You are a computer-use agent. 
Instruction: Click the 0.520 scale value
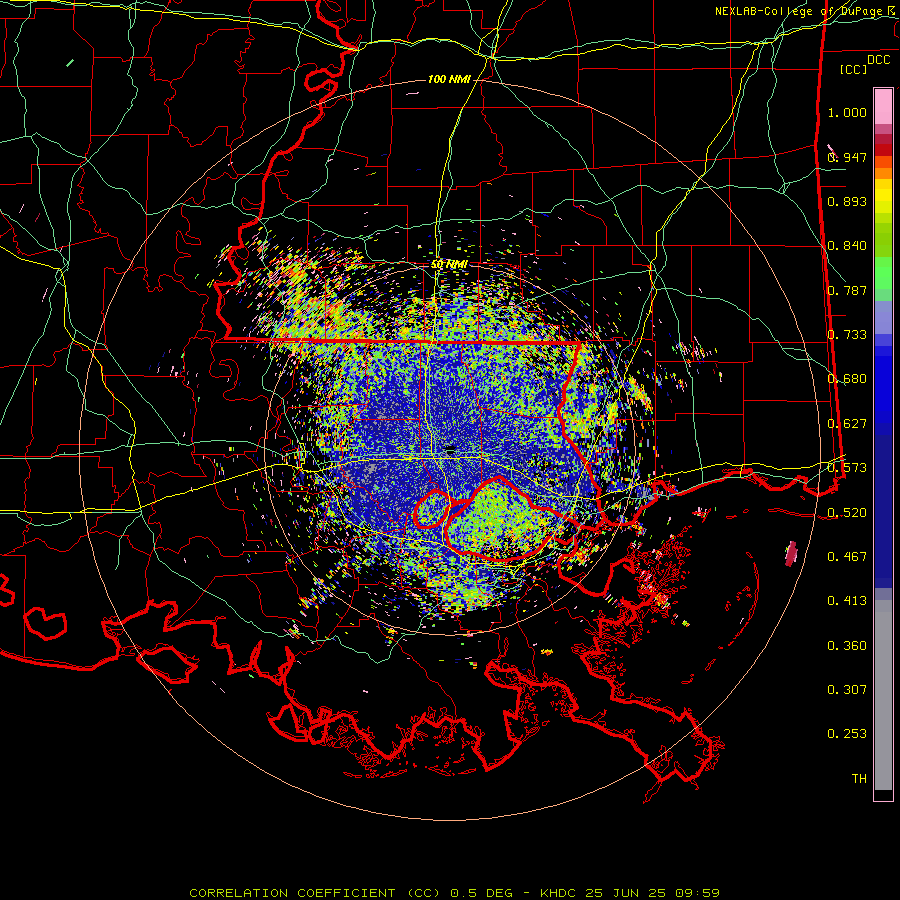tap(847, 513)
